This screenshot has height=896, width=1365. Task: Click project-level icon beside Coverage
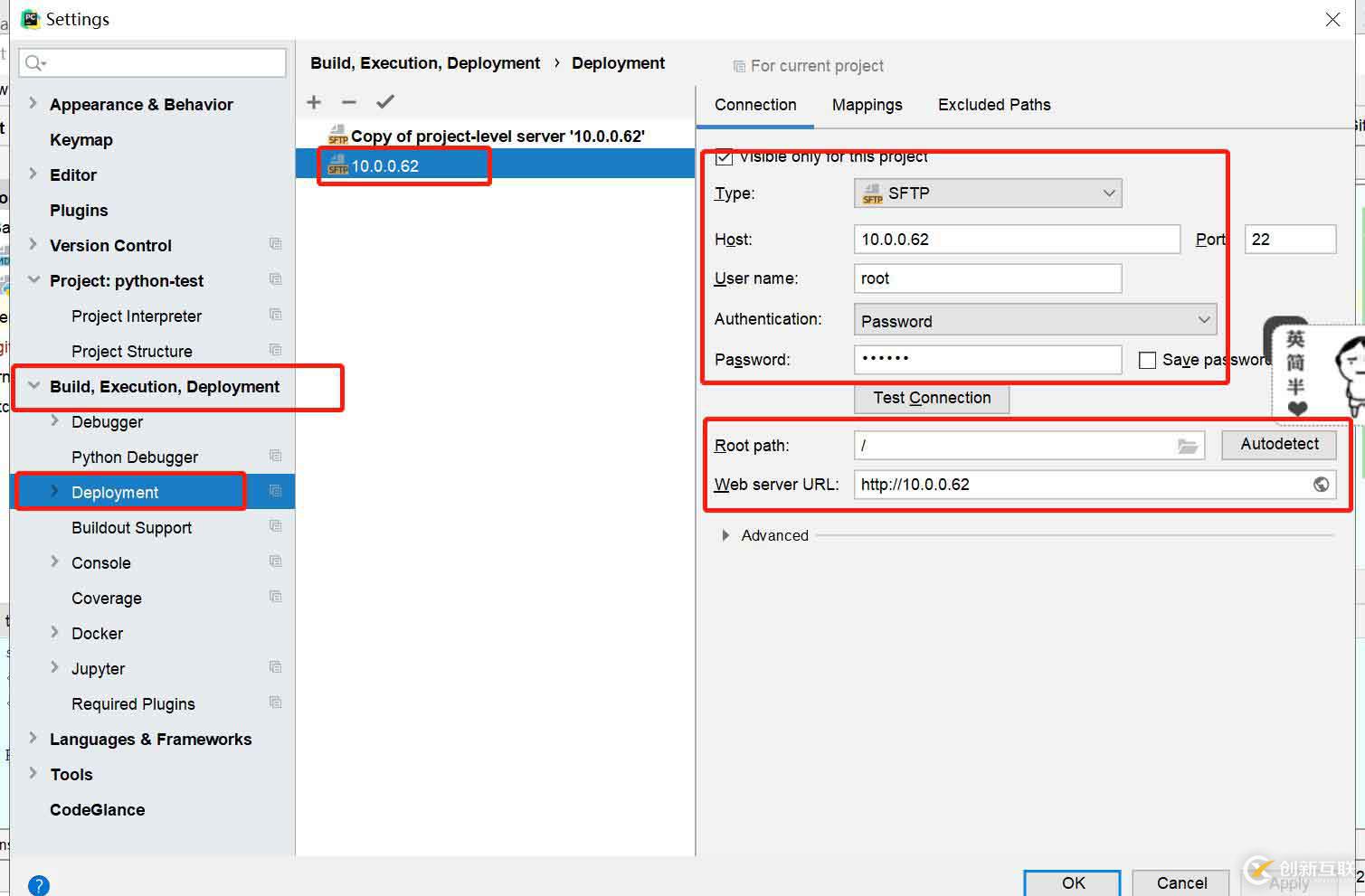click(276, 597)
